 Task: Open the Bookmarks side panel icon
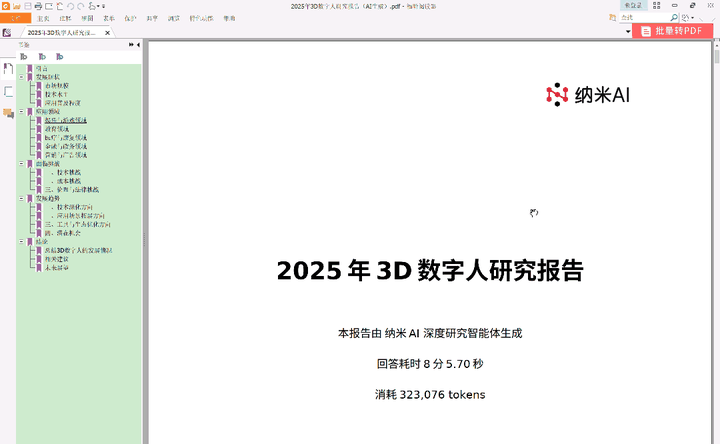pyautogui.click(x=8, y=69)
